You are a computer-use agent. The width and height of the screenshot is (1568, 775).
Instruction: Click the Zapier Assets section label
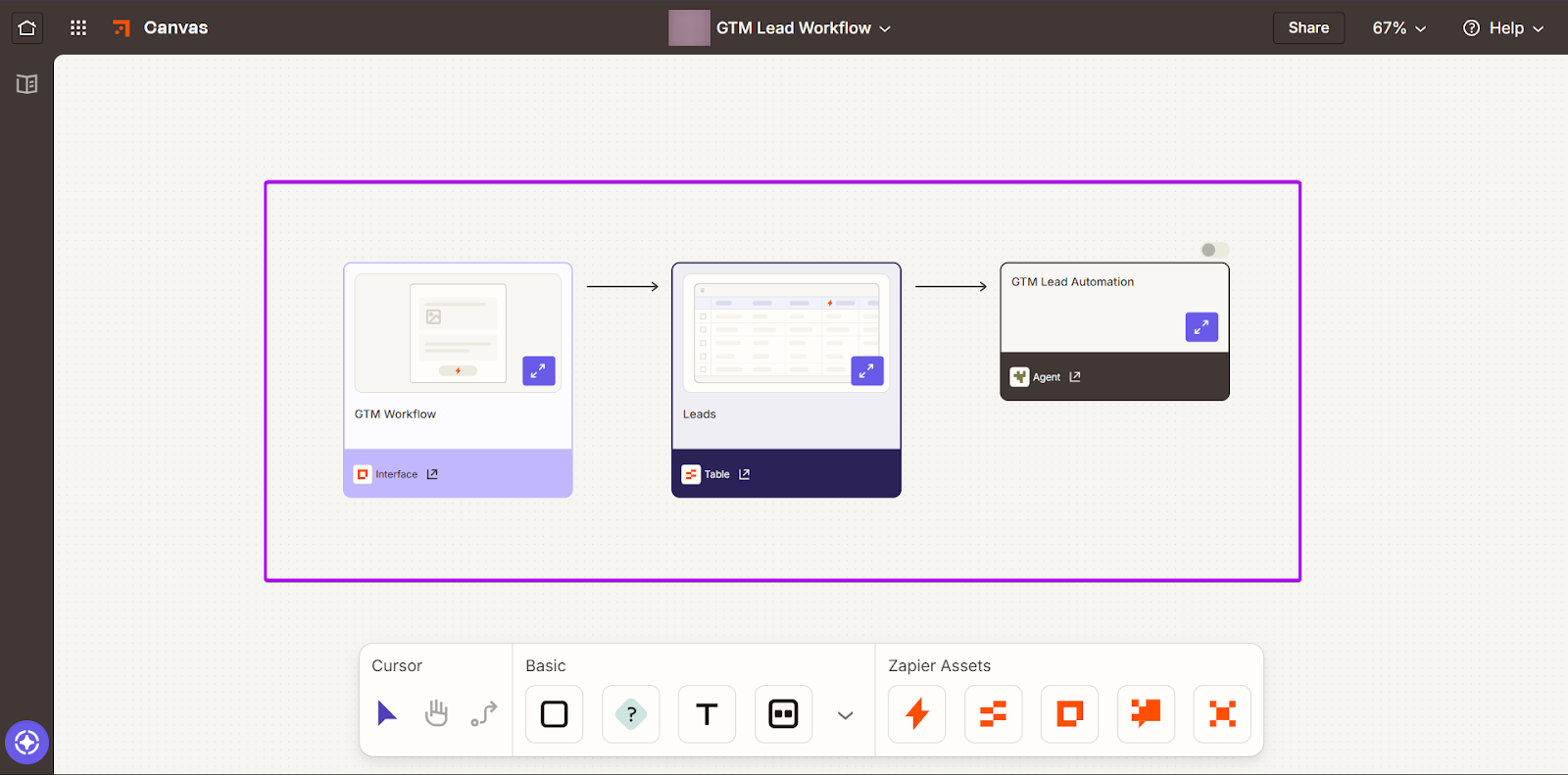940,665
